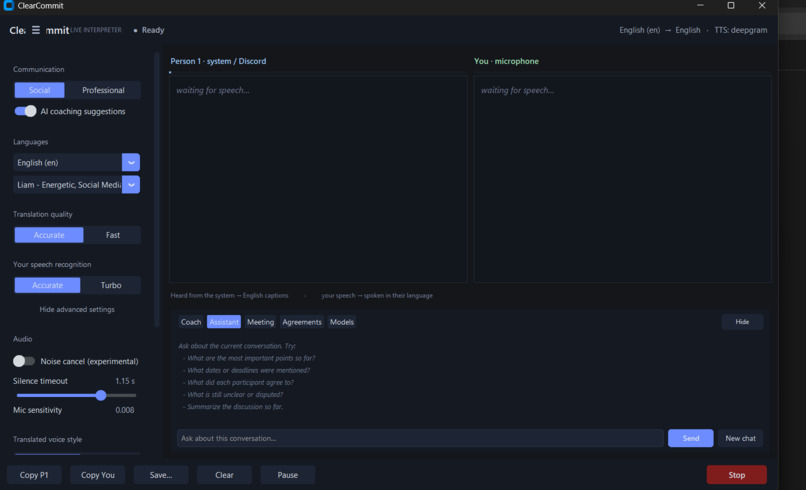Toggle AI coaching suggestions switch

point(25,111)
